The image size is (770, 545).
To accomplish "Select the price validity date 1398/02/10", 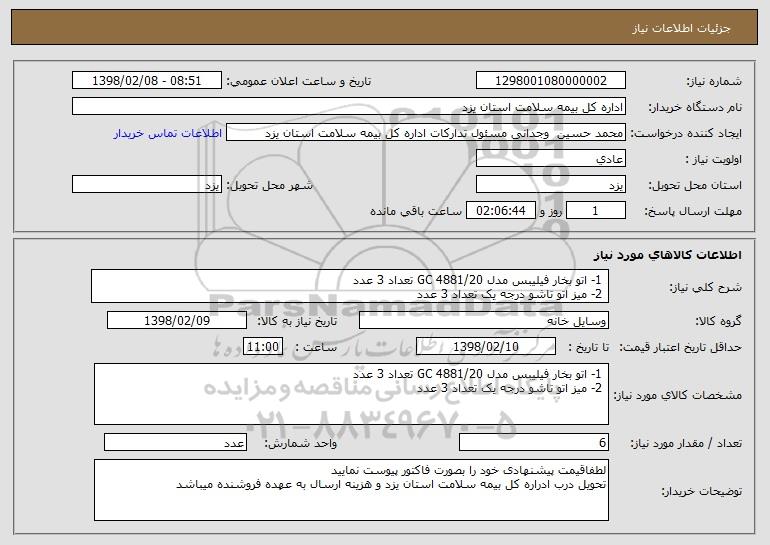I will [x=486, y=347].
